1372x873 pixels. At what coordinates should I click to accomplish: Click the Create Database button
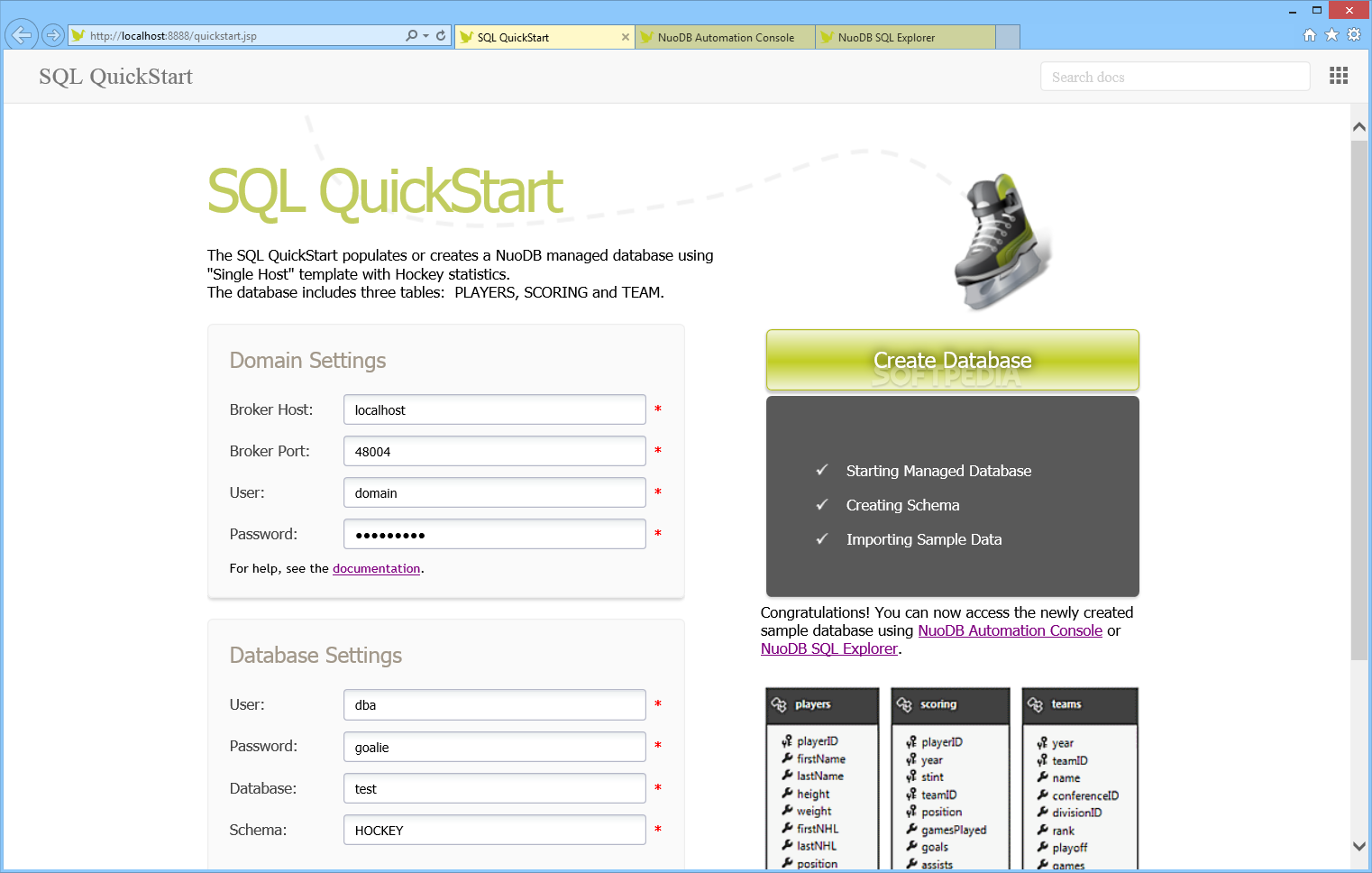tap(953, 360)
